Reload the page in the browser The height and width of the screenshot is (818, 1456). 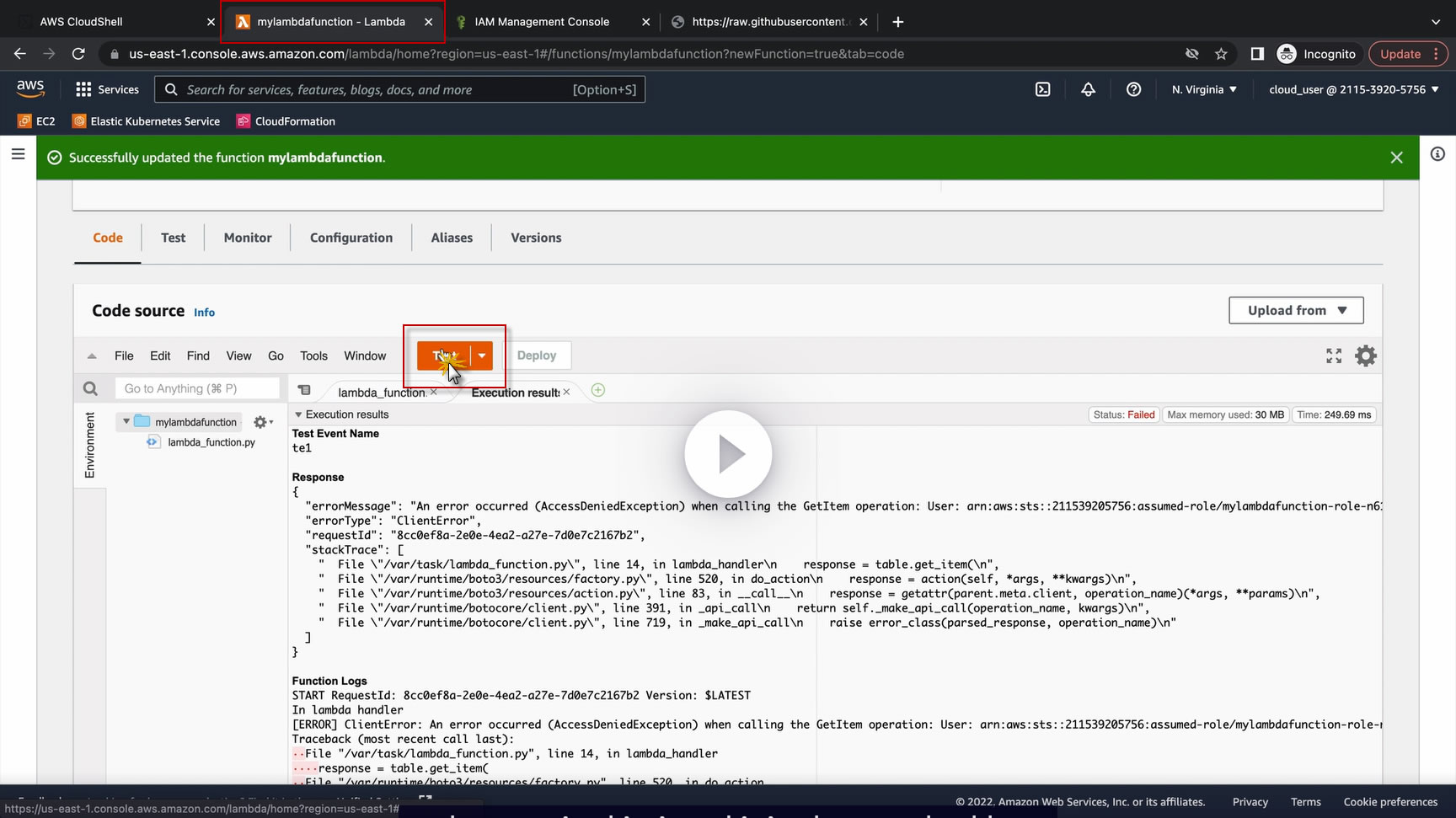(78, 54)
